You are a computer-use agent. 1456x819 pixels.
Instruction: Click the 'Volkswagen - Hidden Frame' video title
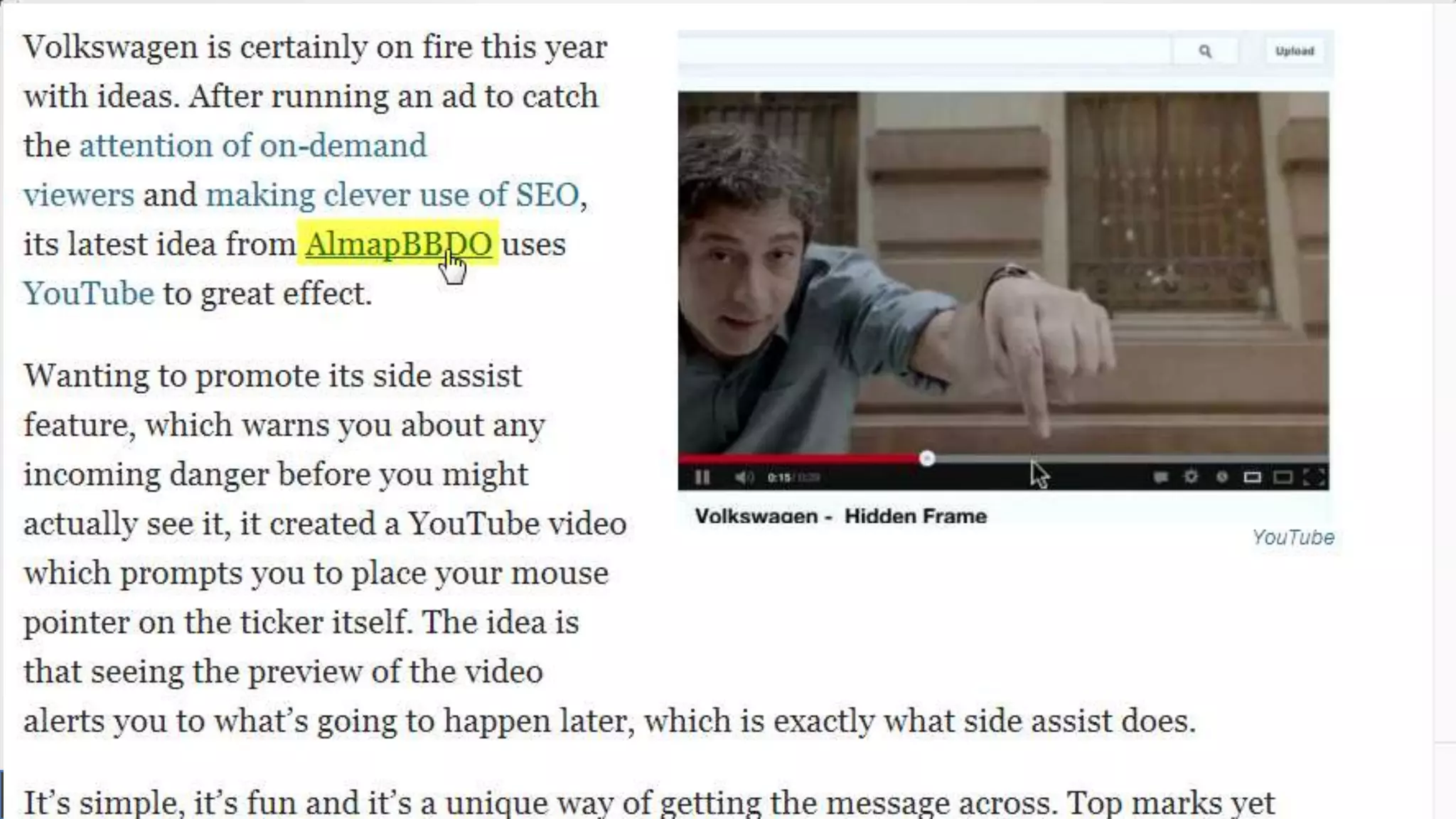coord(841,516)
